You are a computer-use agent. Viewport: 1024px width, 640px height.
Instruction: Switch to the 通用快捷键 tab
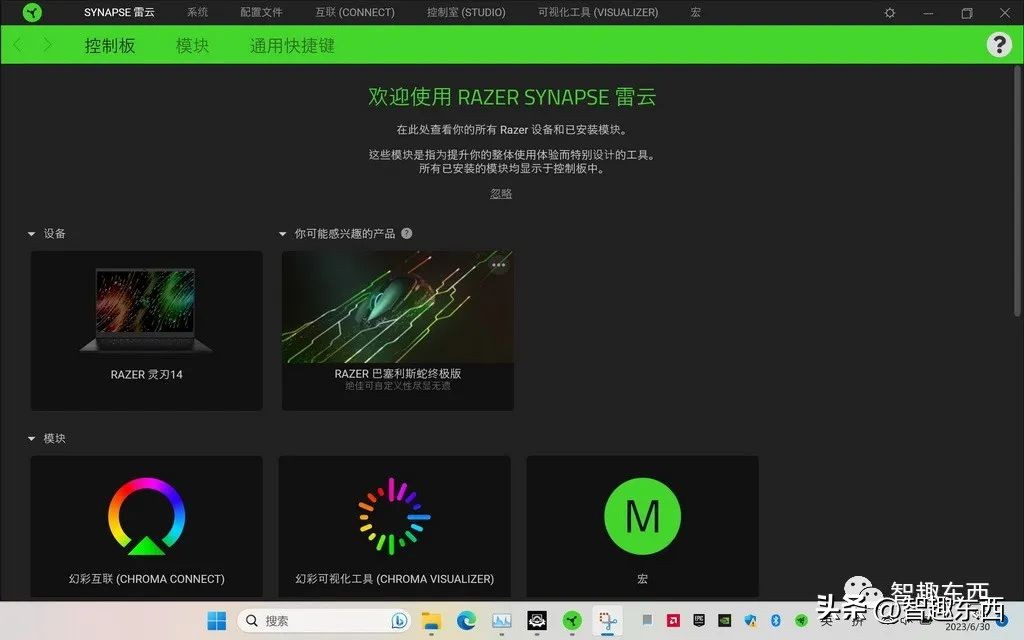click(291, 44)
